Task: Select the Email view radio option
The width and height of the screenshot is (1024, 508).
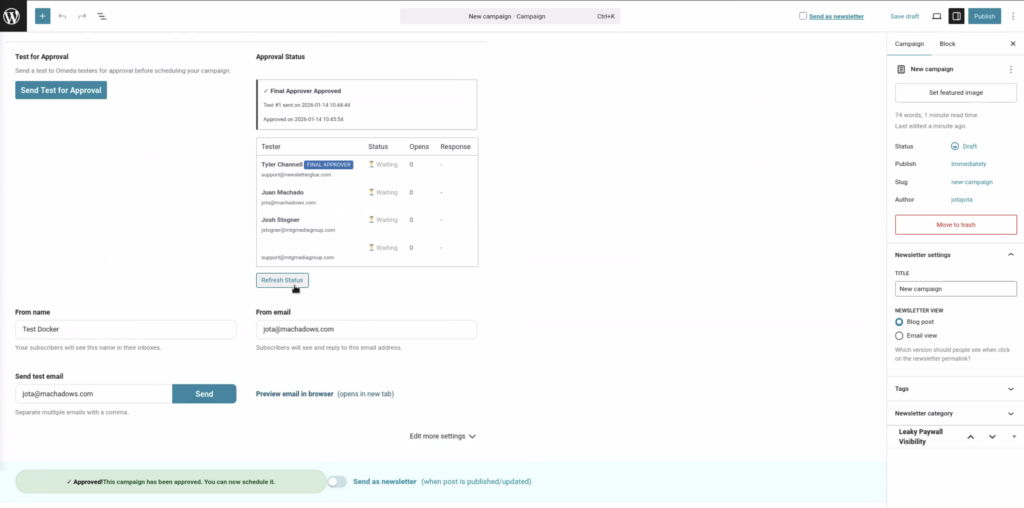Action: 900,336
